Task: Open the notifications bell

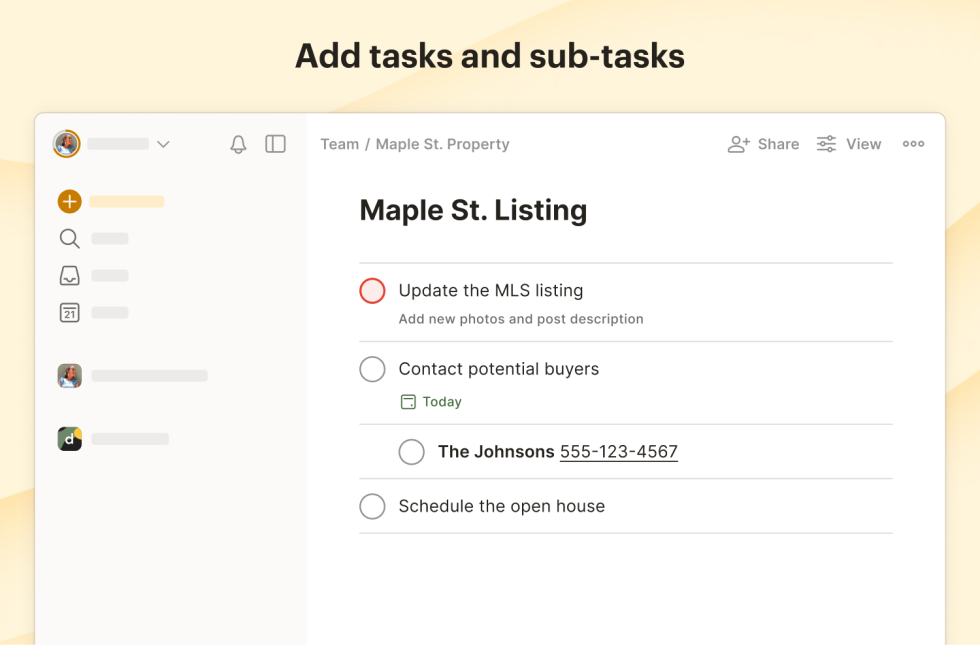Action: (238, 144)
